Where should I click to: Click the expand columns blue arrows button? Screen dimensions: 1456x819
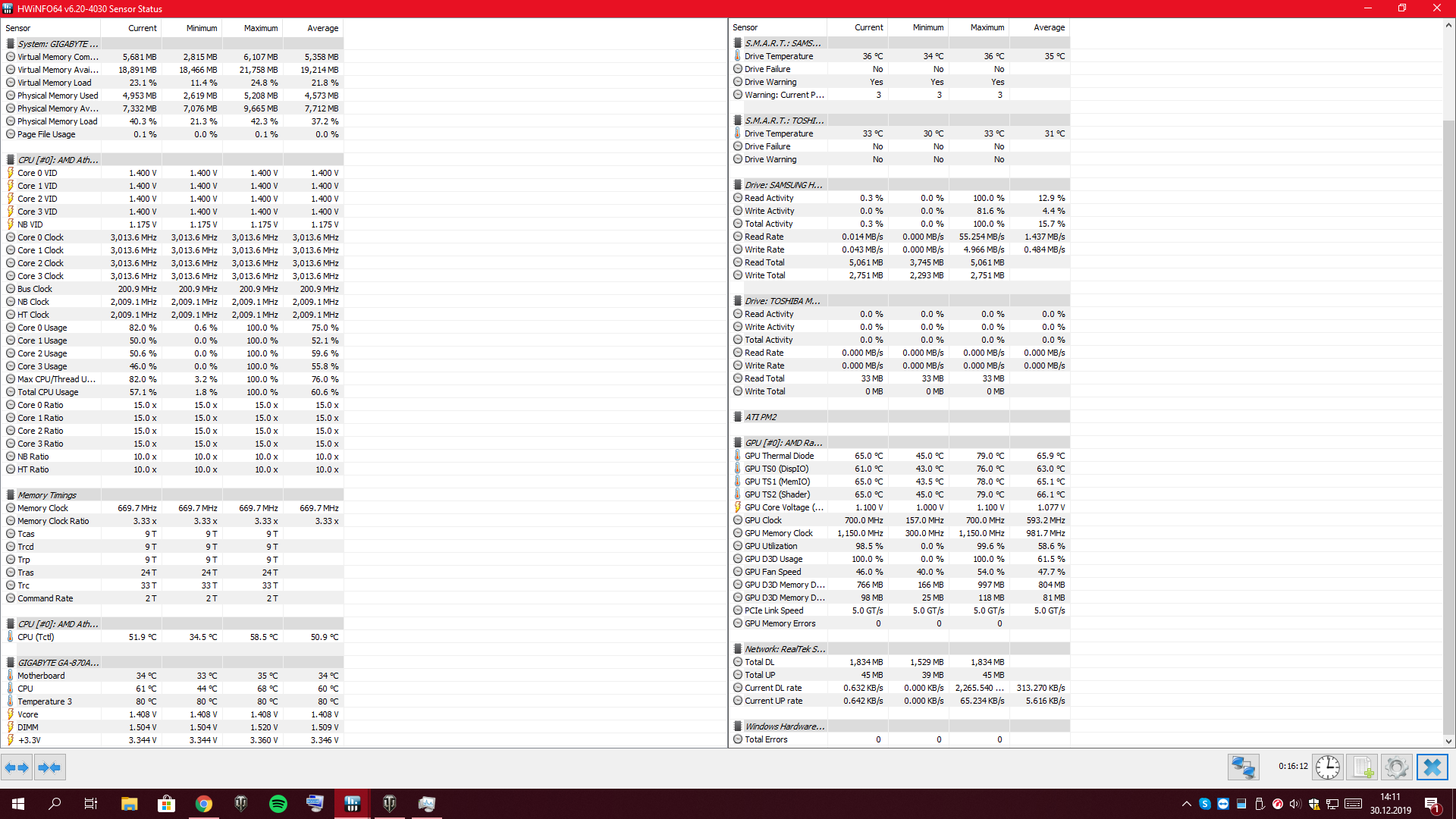[x=17, y=767]
